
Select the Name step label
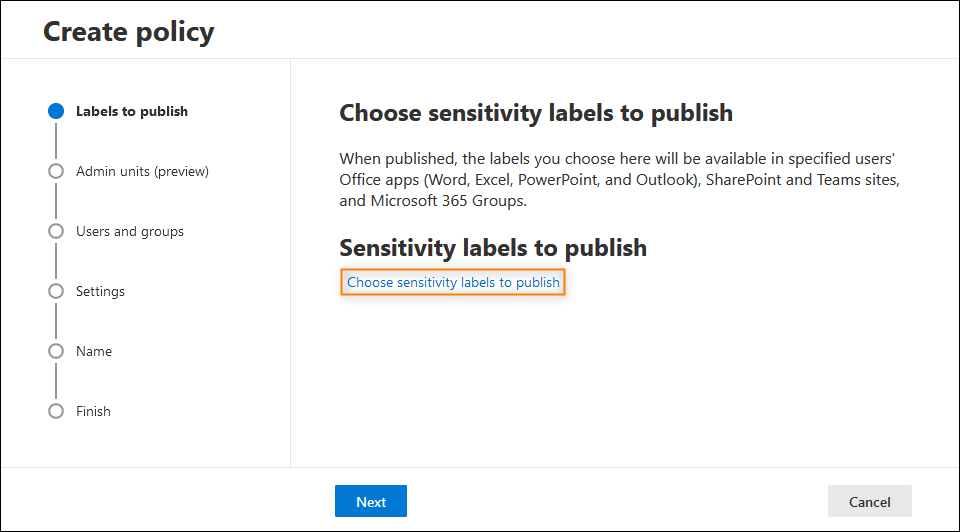(94, 351)
